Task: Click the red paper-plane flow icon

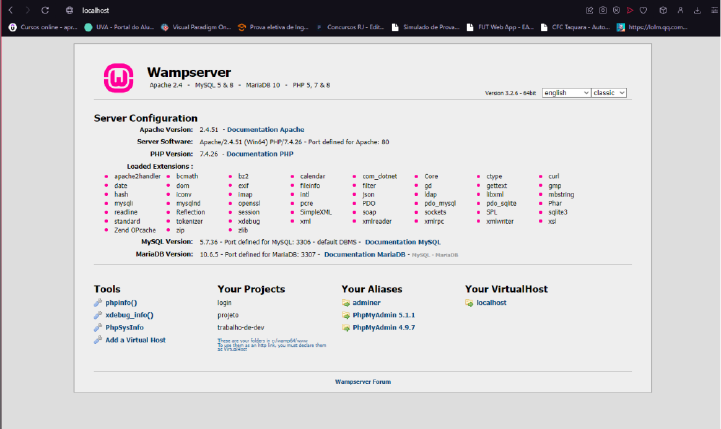Action: point(630,10)
